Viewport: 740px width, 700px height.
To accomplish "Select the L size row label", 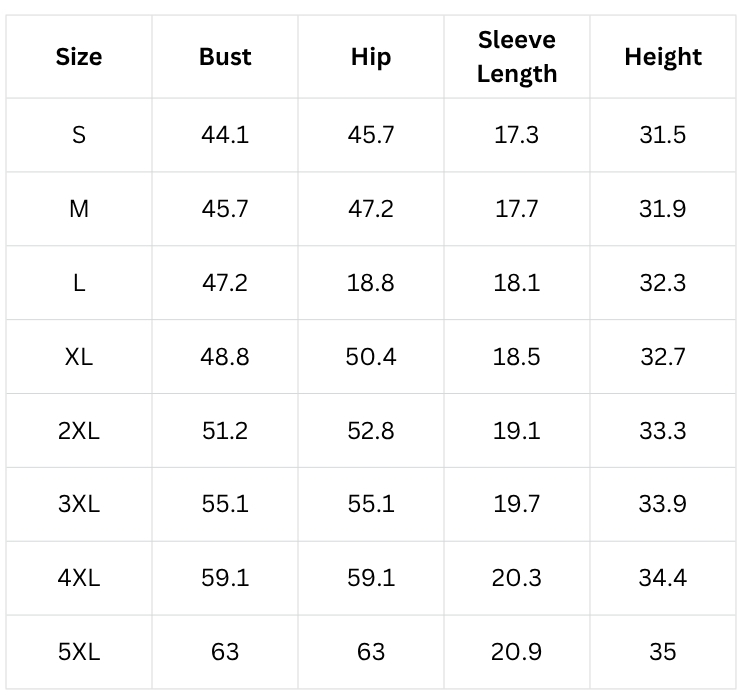I will [79, 283].
